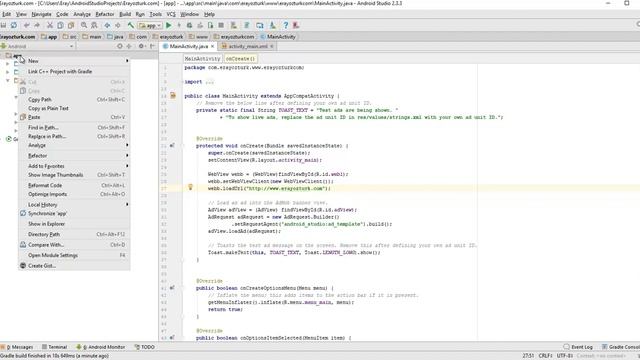Click the Forward navigation arrow icon
This screenshot has height=360, width=640.
[x=118, y=25]
